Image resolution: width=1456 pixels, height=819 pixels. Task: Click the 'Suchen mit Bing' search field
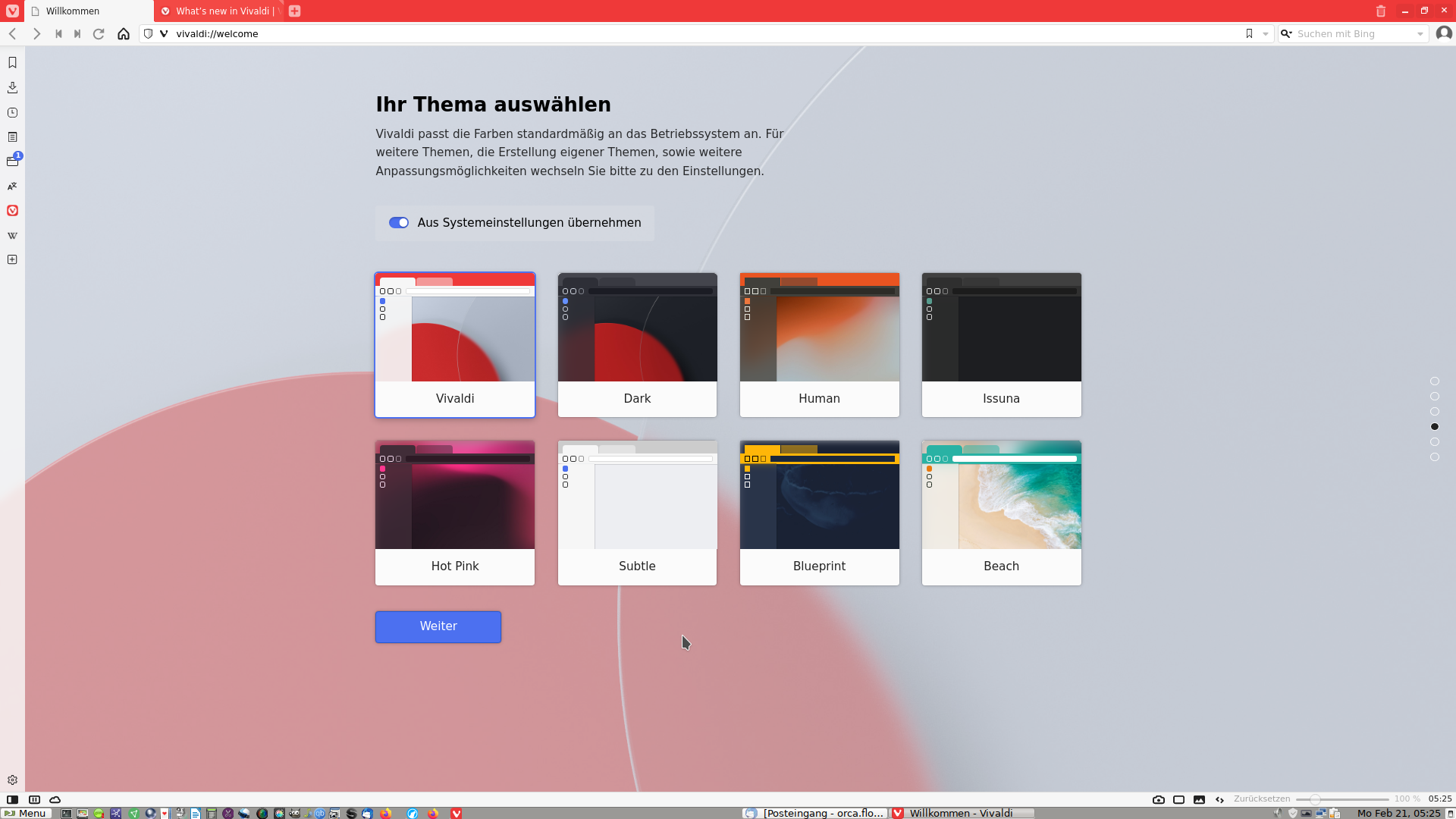[x=1354, y=34]
